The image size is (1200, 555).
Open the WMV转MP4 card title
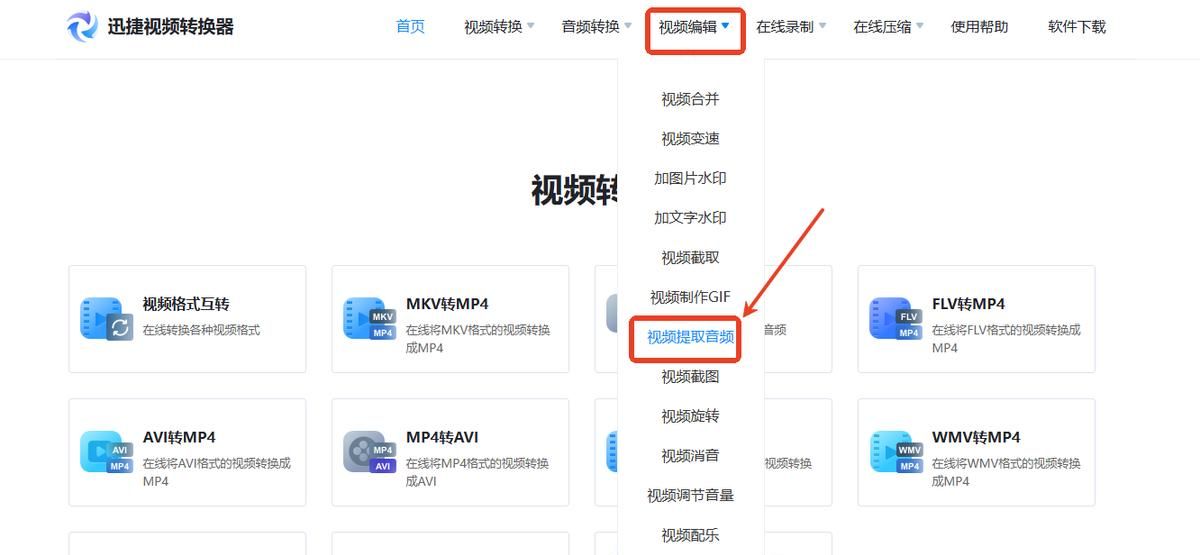tap(976, 437)
